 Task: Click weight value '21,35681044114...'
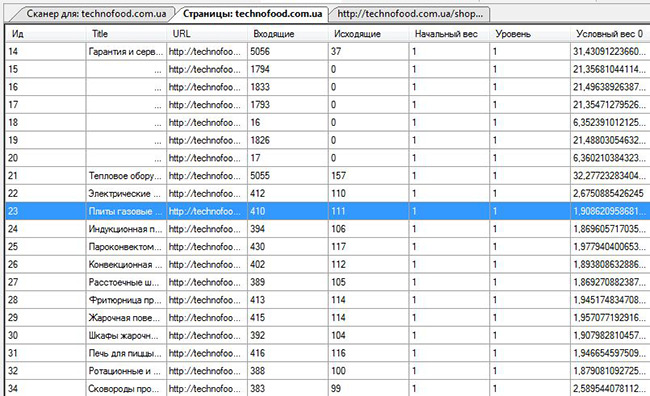(610, 69)
